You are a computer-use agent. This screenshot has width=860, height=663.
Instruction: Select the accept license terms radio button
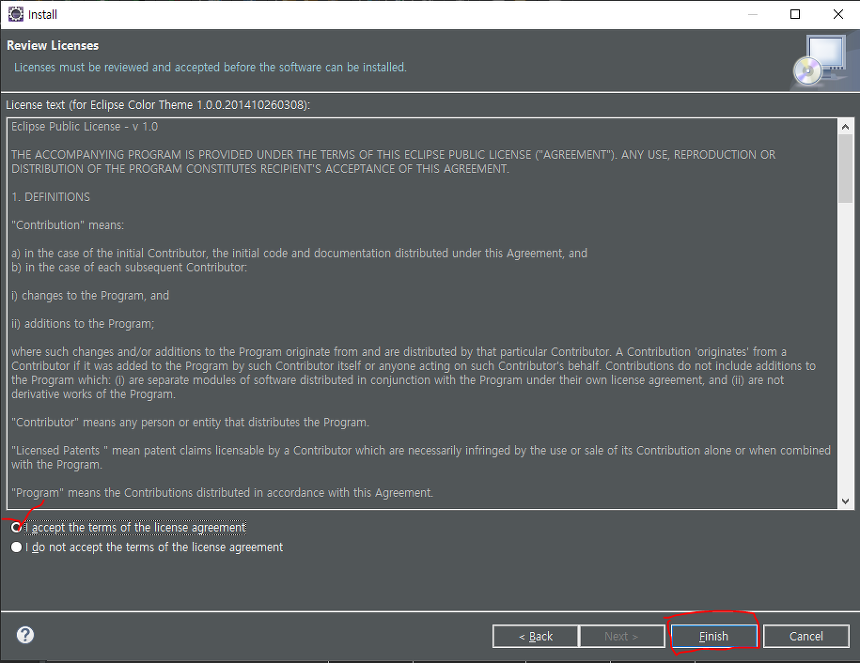point(16,528)
